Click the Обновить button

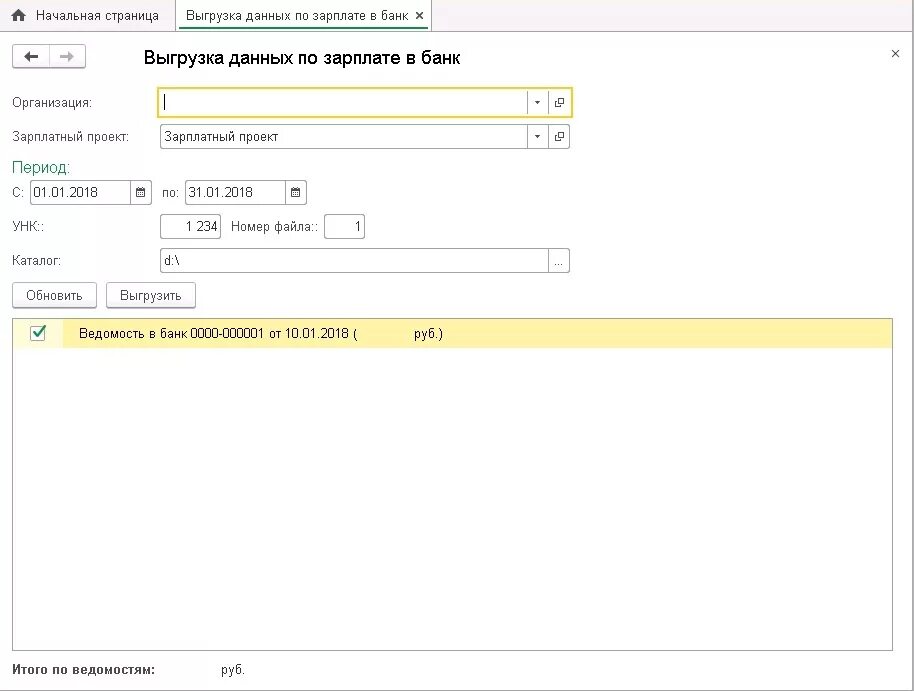coord(54,296)
